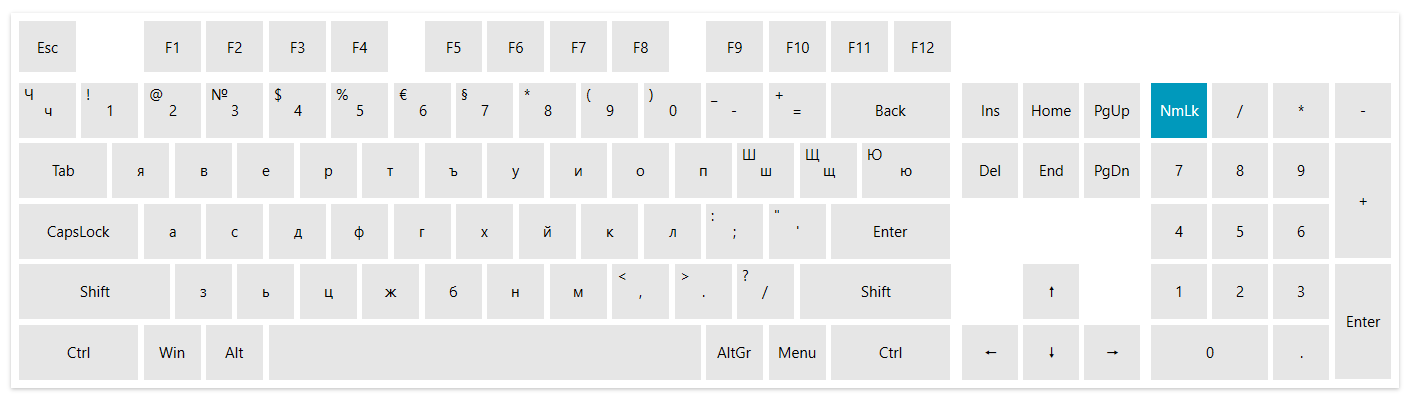Click the numpad 0 key
Image resolution: width=1416 pixels, height=404 pixels.
[1209, 352]
